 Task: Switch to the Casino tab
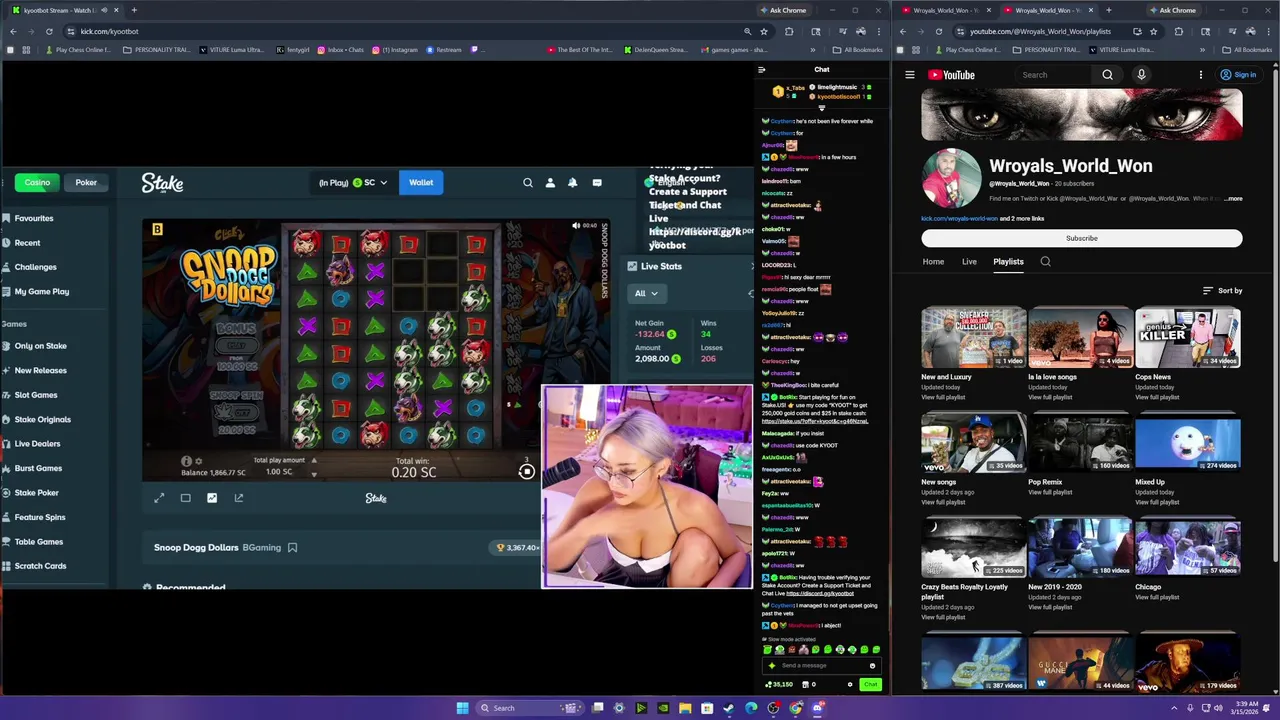point(37,183)
